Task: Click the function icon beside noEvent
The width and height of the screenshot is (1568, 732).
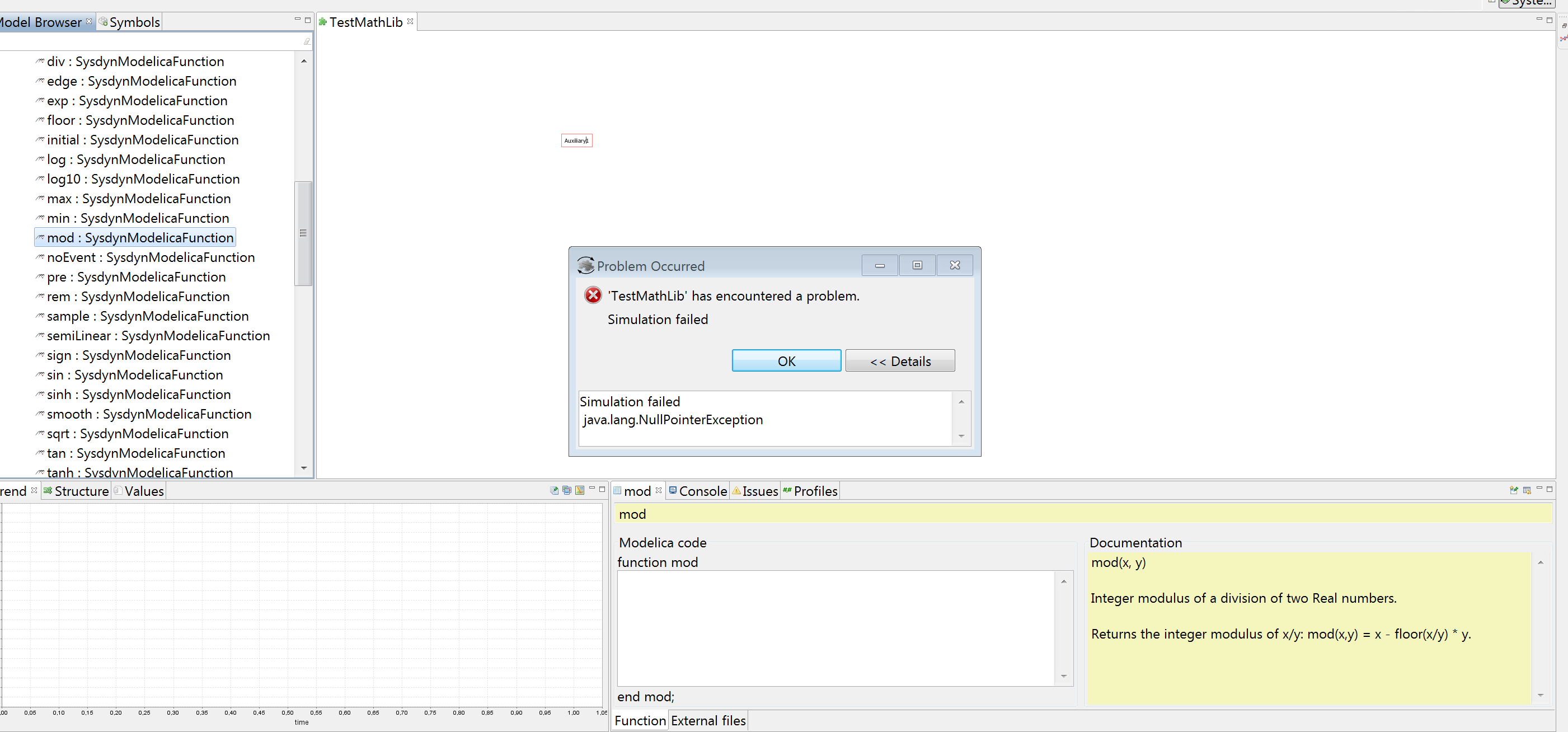Action: pos(40,257)
